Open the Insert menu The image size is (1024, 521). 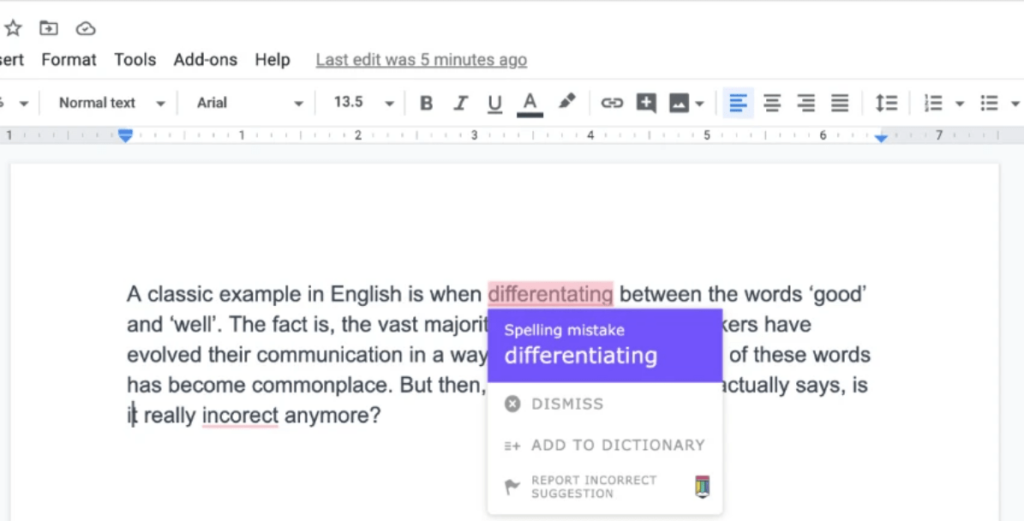(x=11, y=60)
